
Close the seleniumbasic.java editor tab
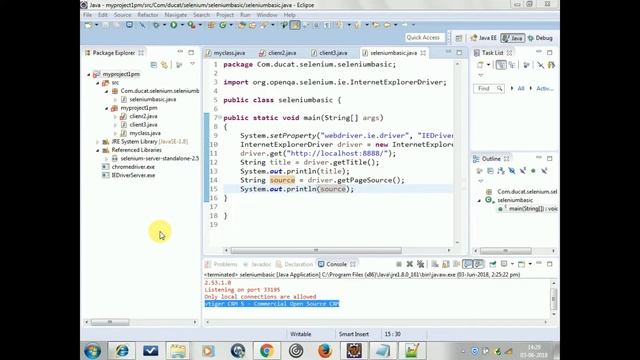point(423,53)
